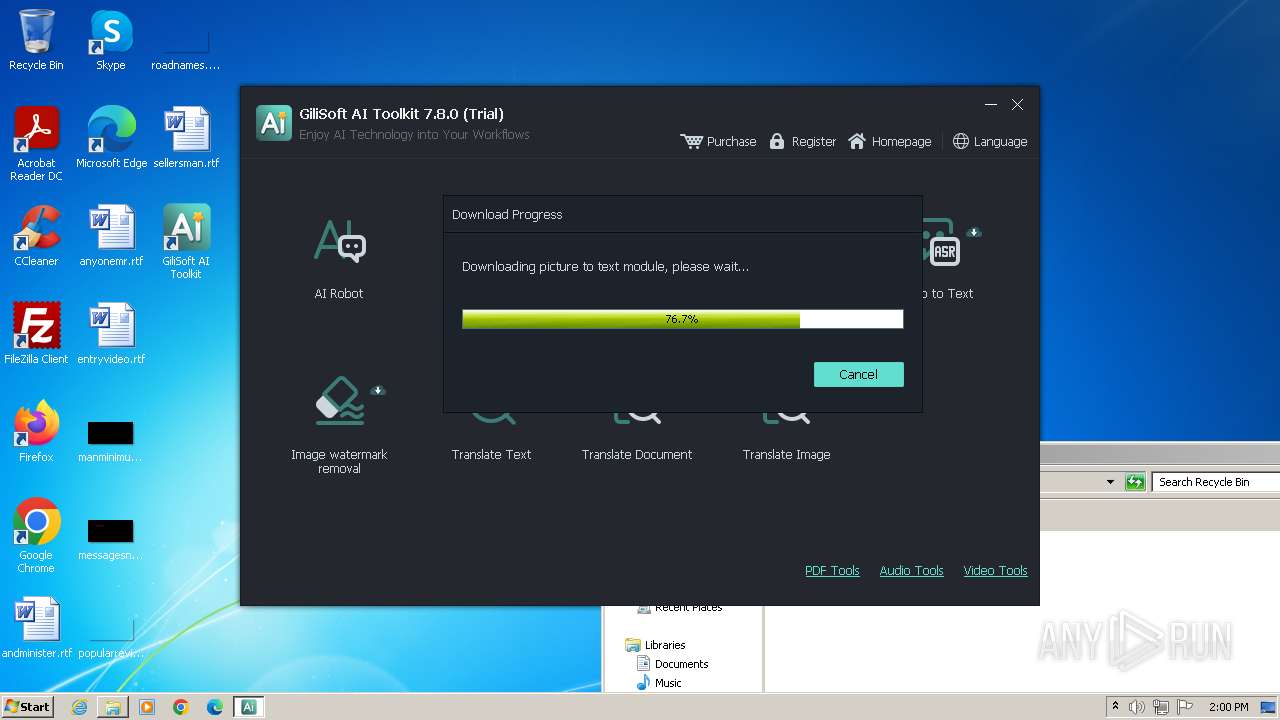Screen dimensions: 1280x720
Task: Open Windows Explorer from taskbar
Action: [x=113, y=707]
